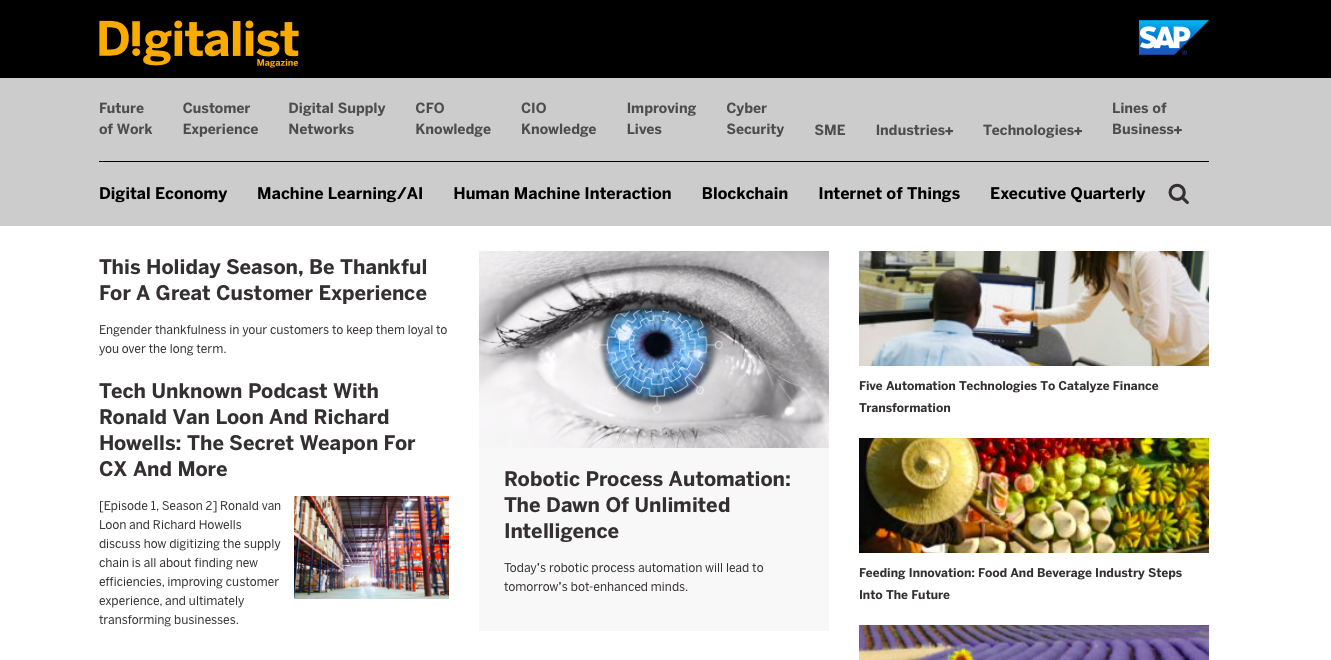The width and height of the screenshot is (1331, 660).
Task: Click the "[Episode 1, Season 2]" podcast description
Action: (190, 563)
